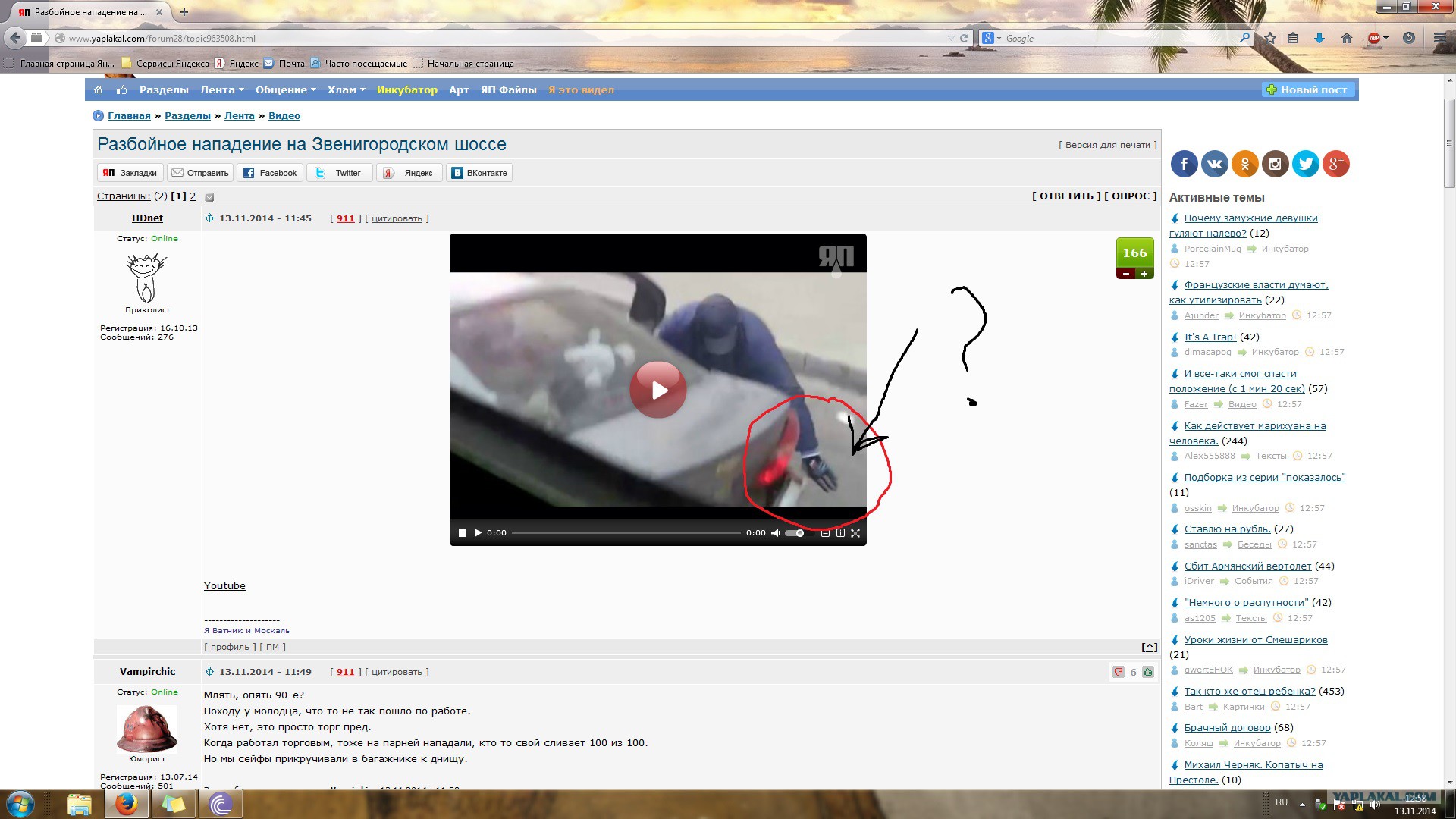Viewport: 1456px width, 819px height.
Task: Click the Новый пост button
Action: point(1308,89)
